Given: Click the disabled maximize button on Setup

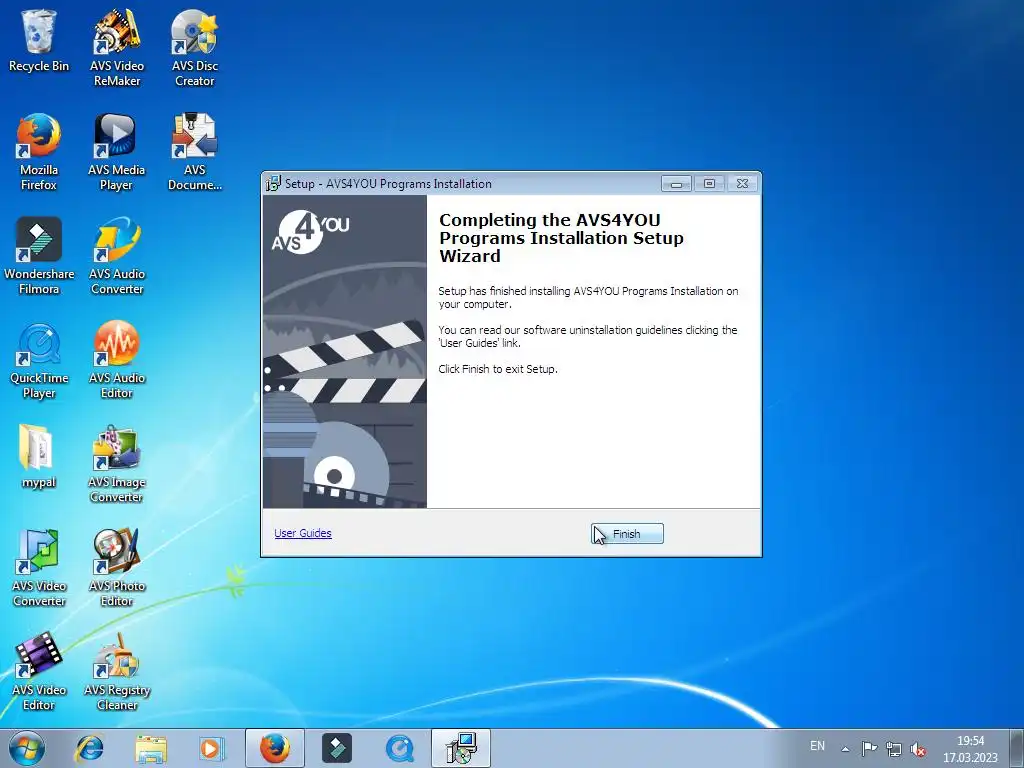Looking at the screenshot, I should pos(709,184).
